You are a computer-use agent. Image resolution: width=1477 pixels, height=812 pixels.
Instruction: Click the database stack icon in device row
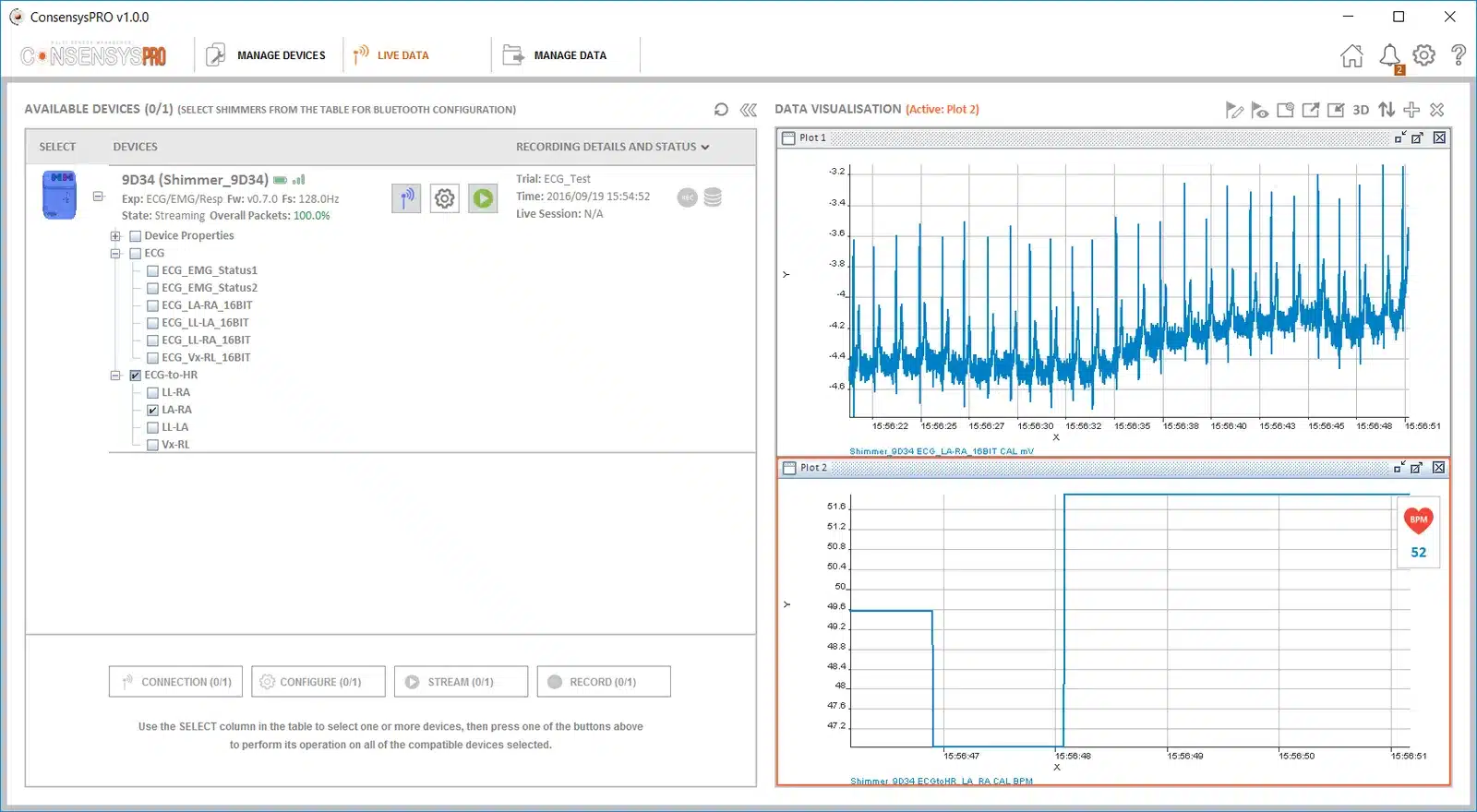tap(713, 197)
